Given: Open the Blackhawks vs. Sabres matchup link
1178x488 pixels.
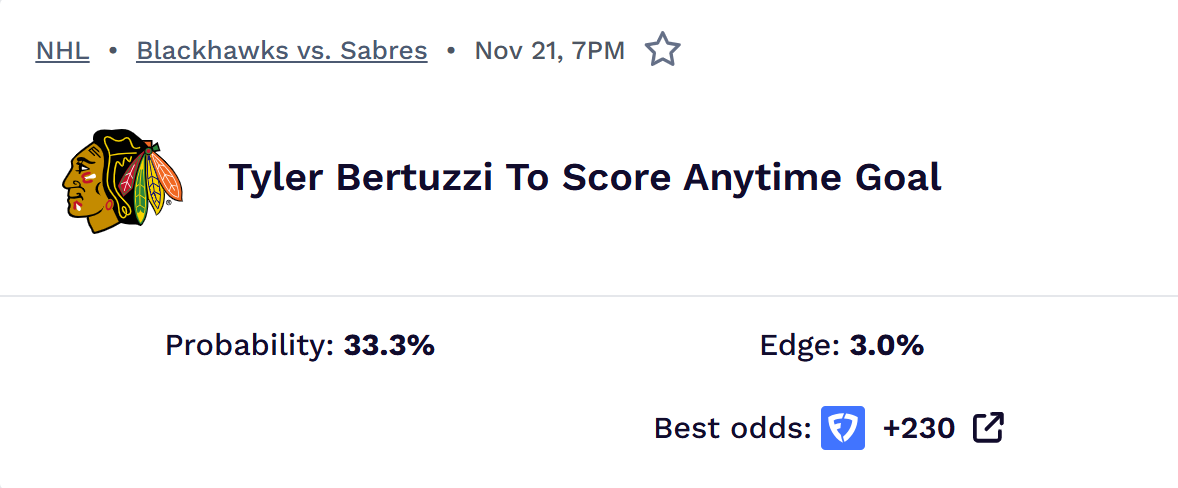Looking at the screenshot, I should pos(281,50).
